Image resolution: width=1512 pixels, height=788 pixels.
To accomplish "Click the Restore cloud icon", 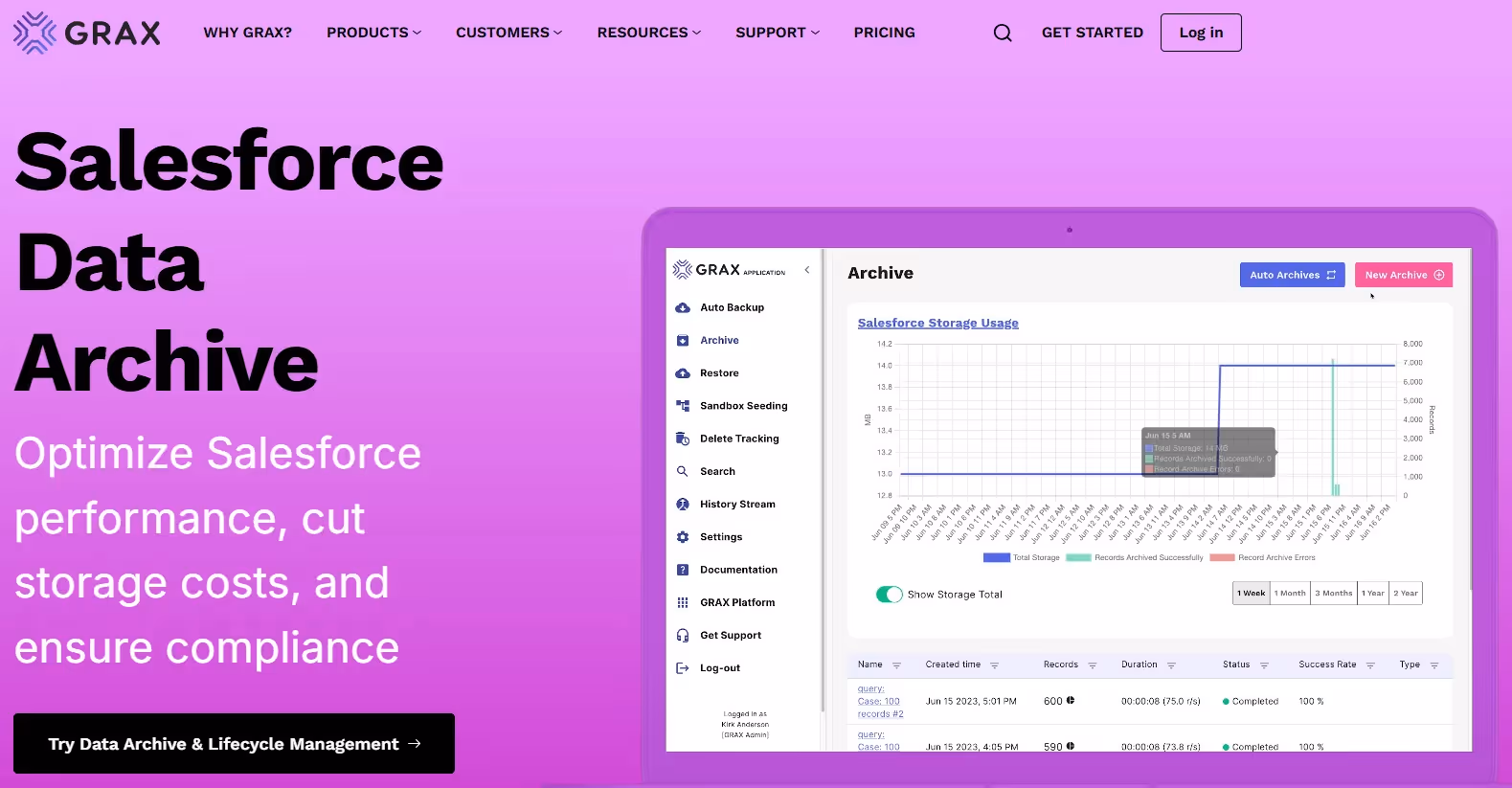I will (x=683, y=373).
